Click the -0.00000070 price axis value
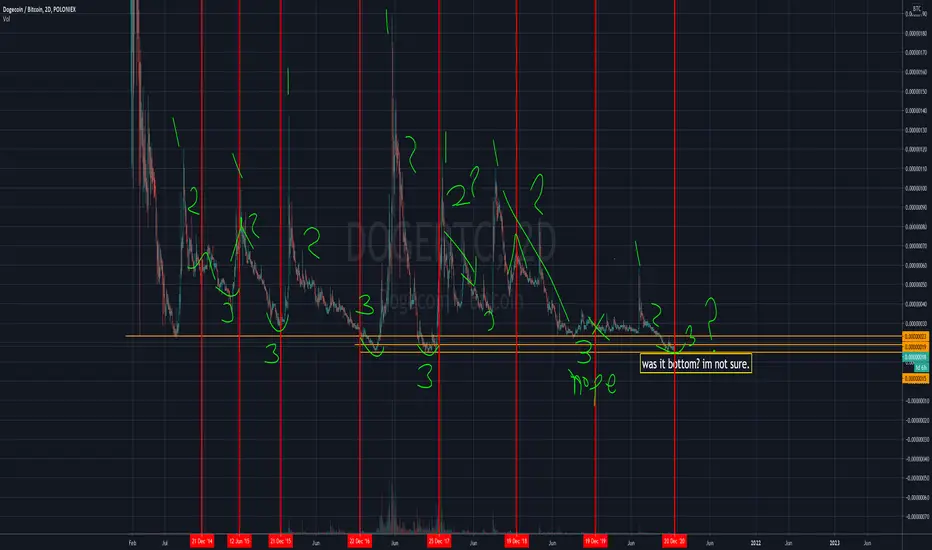932x550 pixels. [916, 517]
